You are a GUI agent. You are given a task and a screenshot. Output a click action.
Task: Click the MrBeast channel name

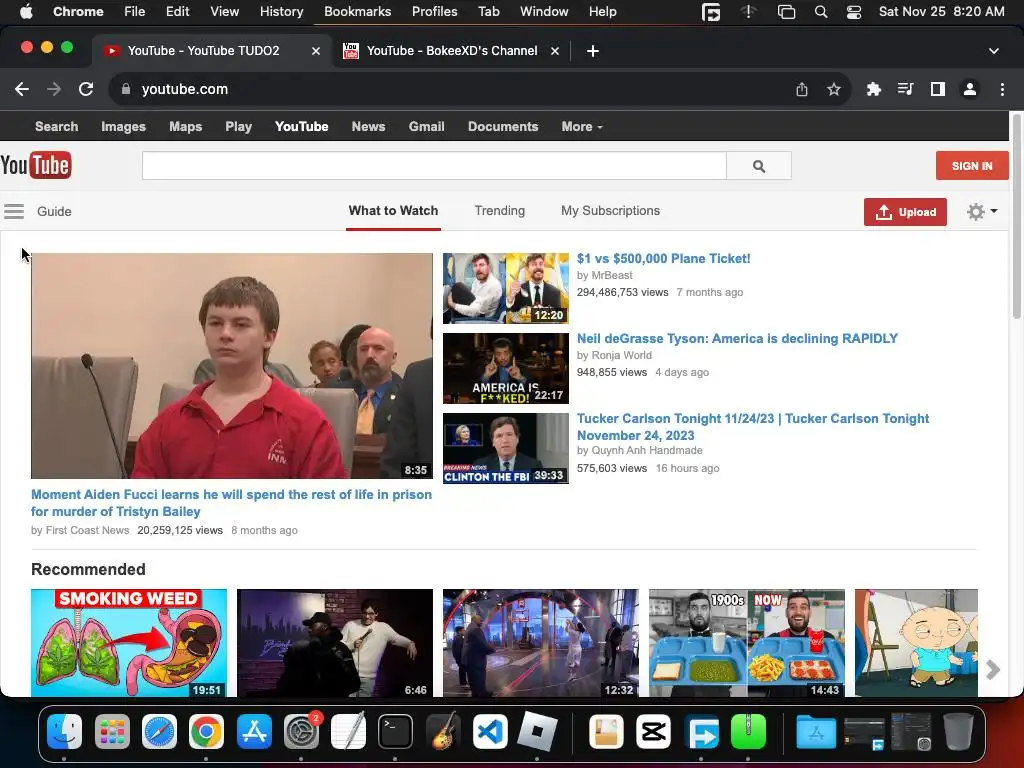612,276
